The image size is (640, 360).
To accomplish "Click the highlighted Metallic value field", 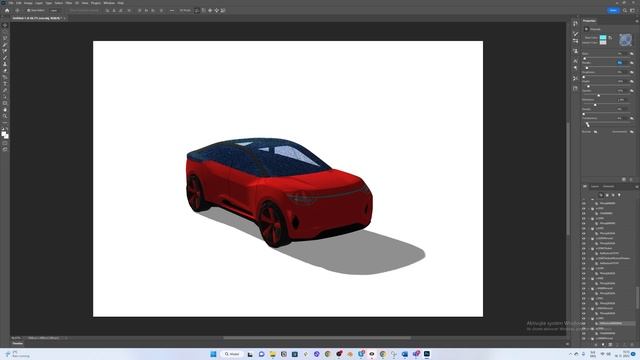I will coord(620,62).
